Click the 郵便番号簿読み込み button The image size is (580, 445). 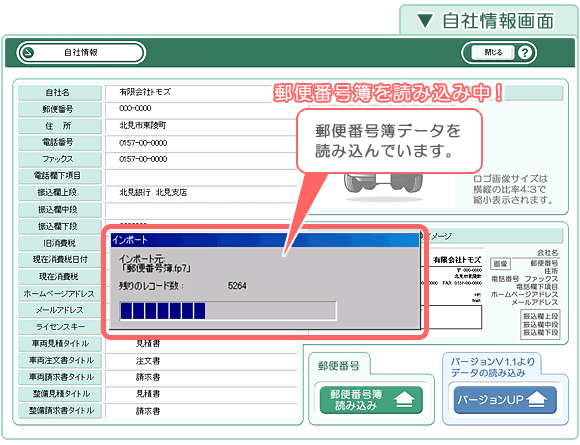point(371,400)
